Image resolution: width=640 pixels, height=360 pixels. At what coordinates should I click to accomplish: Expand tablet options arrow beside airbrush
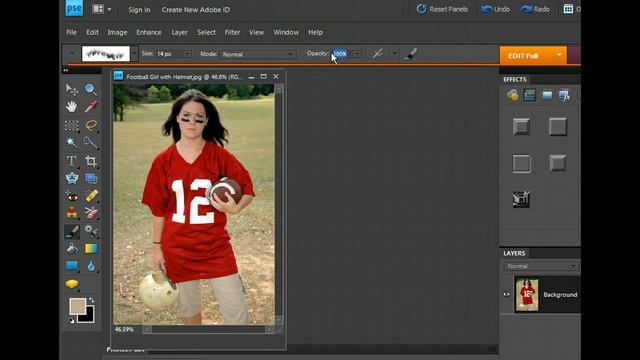pyautogui.click(x=394, y=53)
